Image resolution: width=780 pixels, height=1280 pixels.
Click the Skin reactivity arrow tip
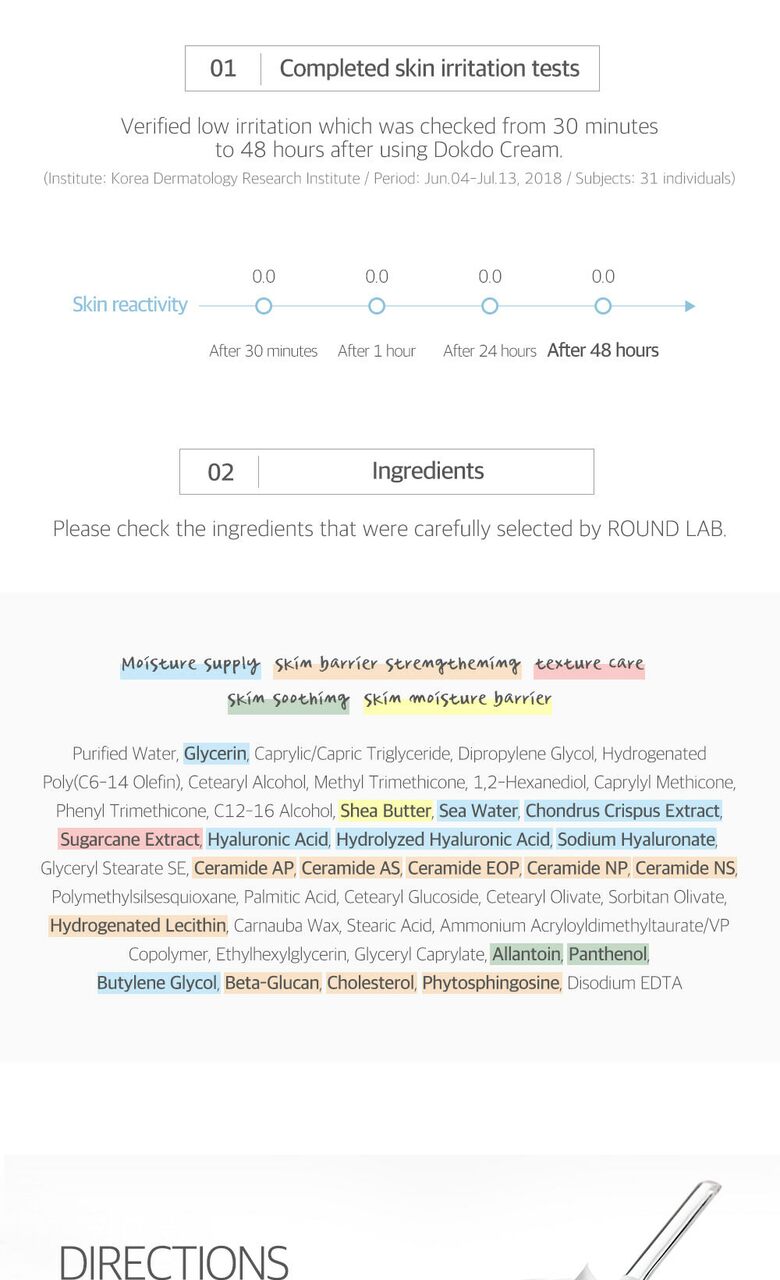[690, 306]
